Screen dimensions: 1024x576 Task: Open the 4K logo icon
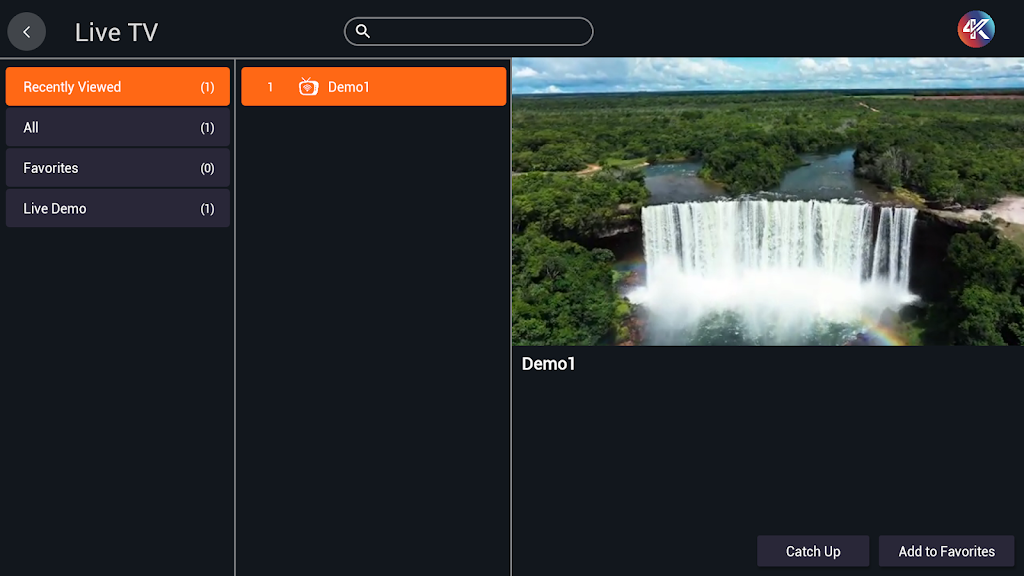click(x=975, y=30)
